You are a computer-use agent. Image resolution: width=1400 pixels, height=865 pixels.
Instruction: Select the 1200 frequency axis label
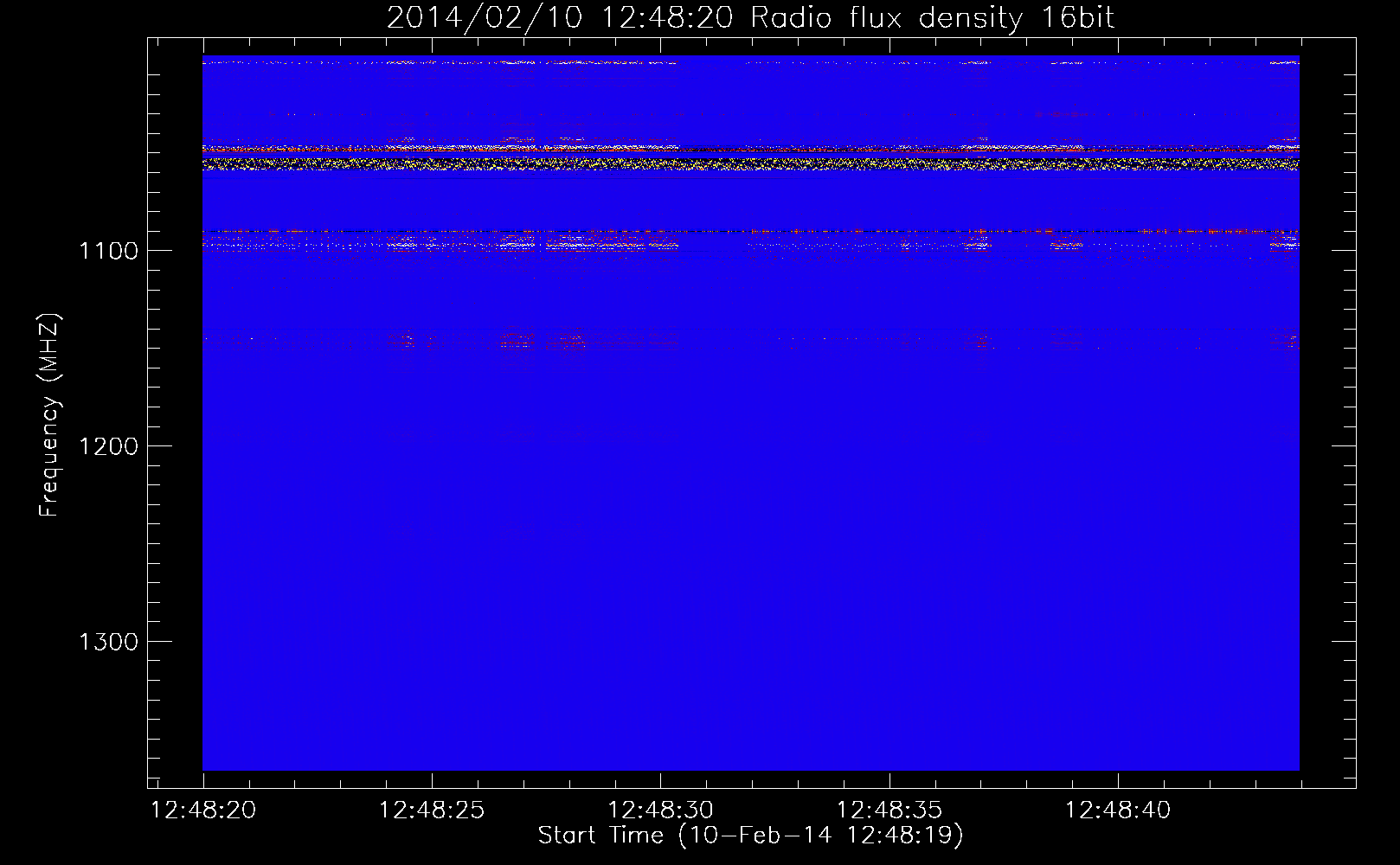coord(108,446)
